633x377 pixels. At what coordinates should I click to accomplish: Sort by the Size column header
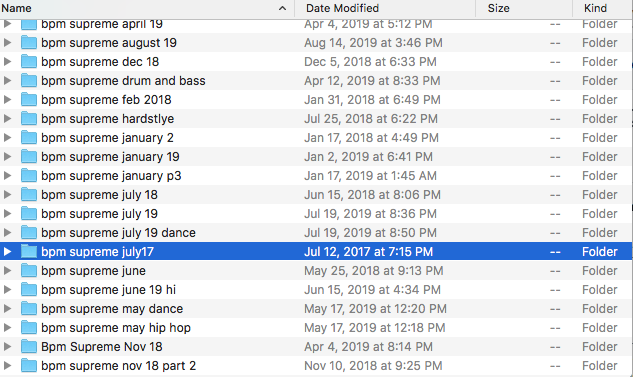point(524,8)
